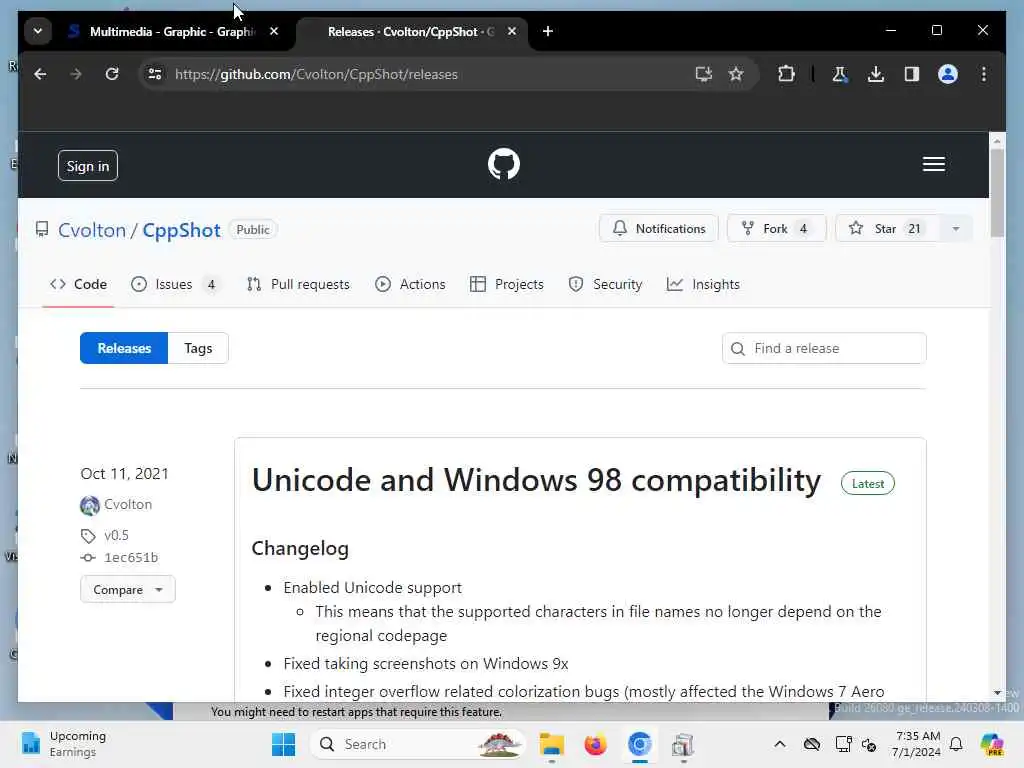Screen dimensions: 1024x768
Task: Click the install app icon in address bar
Action: (703, 74)
